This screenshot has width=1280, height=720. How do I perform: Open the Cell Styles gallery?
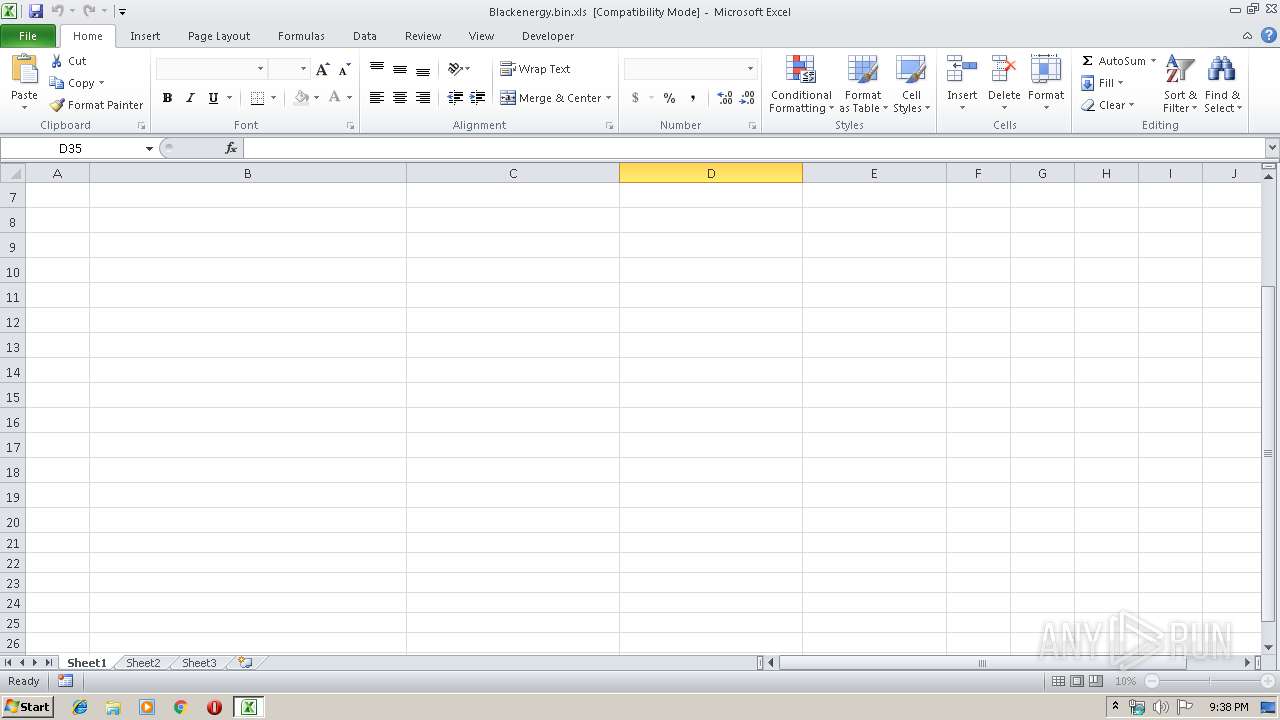pyautogui.click(x=911, y=84)
